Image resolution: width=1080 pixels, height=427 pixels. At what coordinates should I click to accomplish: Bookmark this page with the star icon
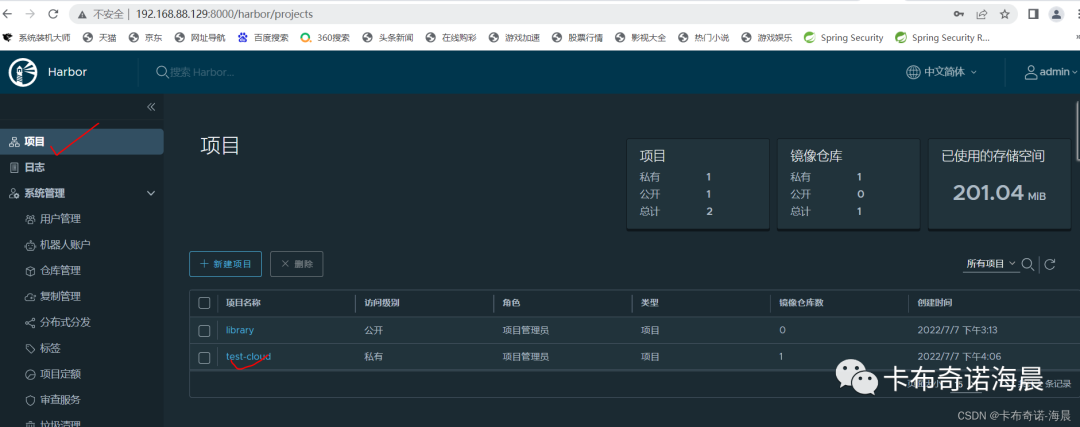pyautogui.click(x=1004, y=14)
